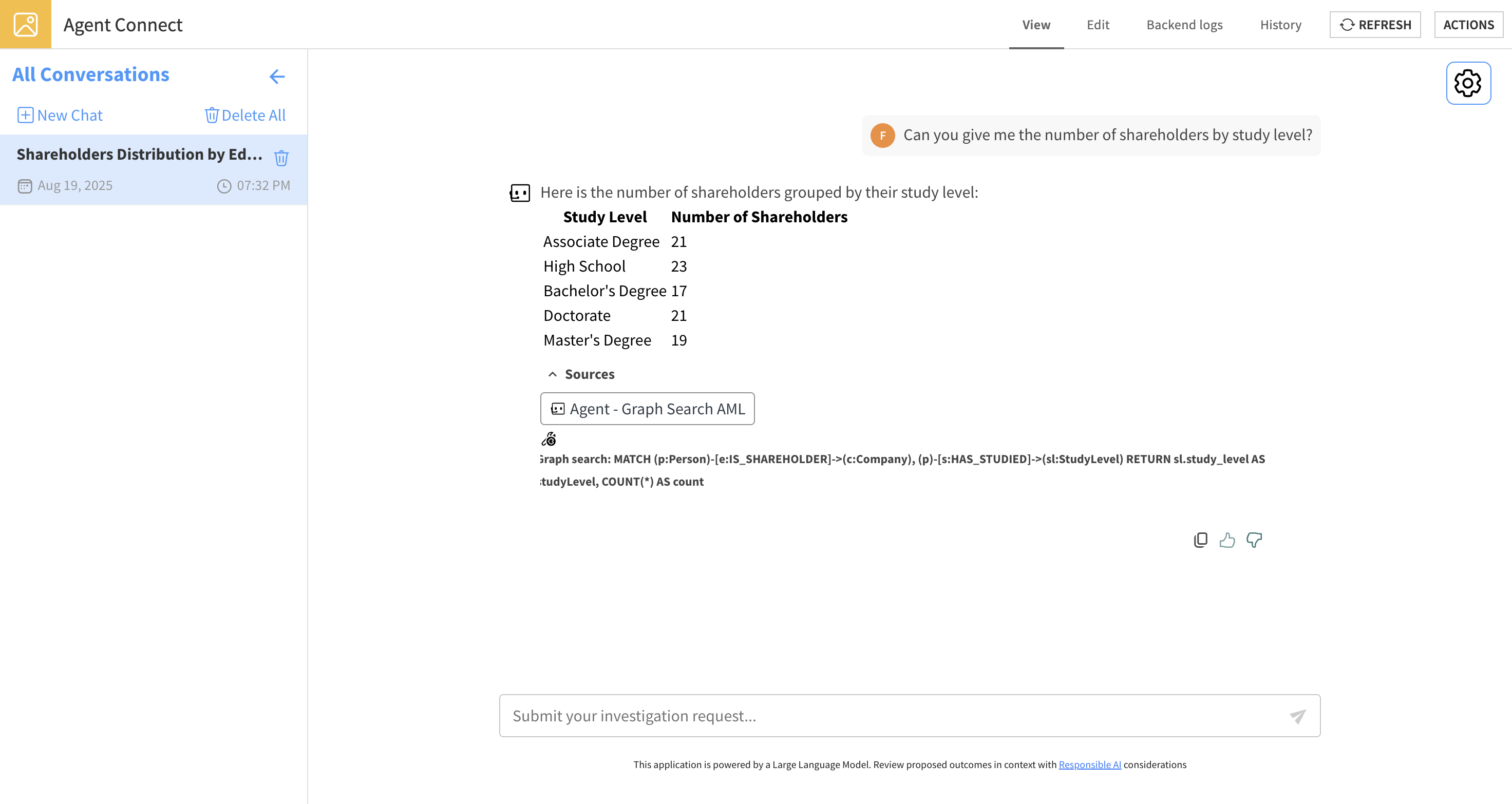This screenshot has width=1512, height=804.
Task: Delete the Shareholders Distribution conversation via trash icon
Action: tap(281, 157)
